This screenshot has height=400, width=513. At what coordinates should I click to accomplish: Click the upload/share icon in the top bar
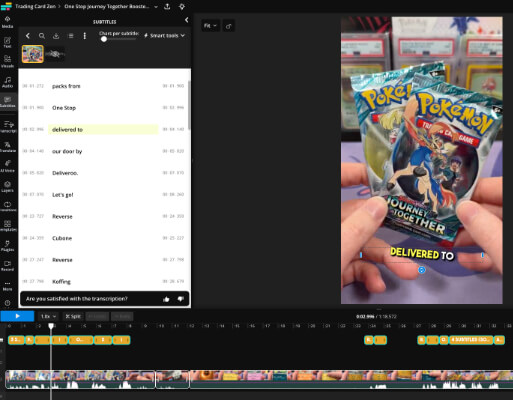coord(167,6)
